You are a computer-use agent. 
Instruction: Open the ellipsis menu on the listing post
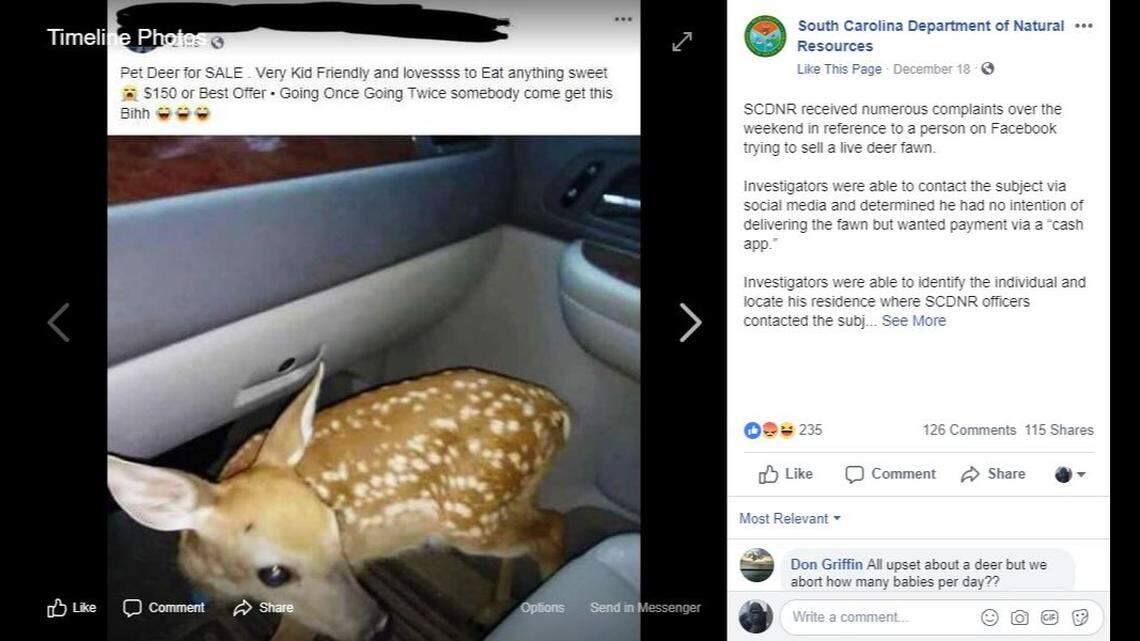[623, 18]
